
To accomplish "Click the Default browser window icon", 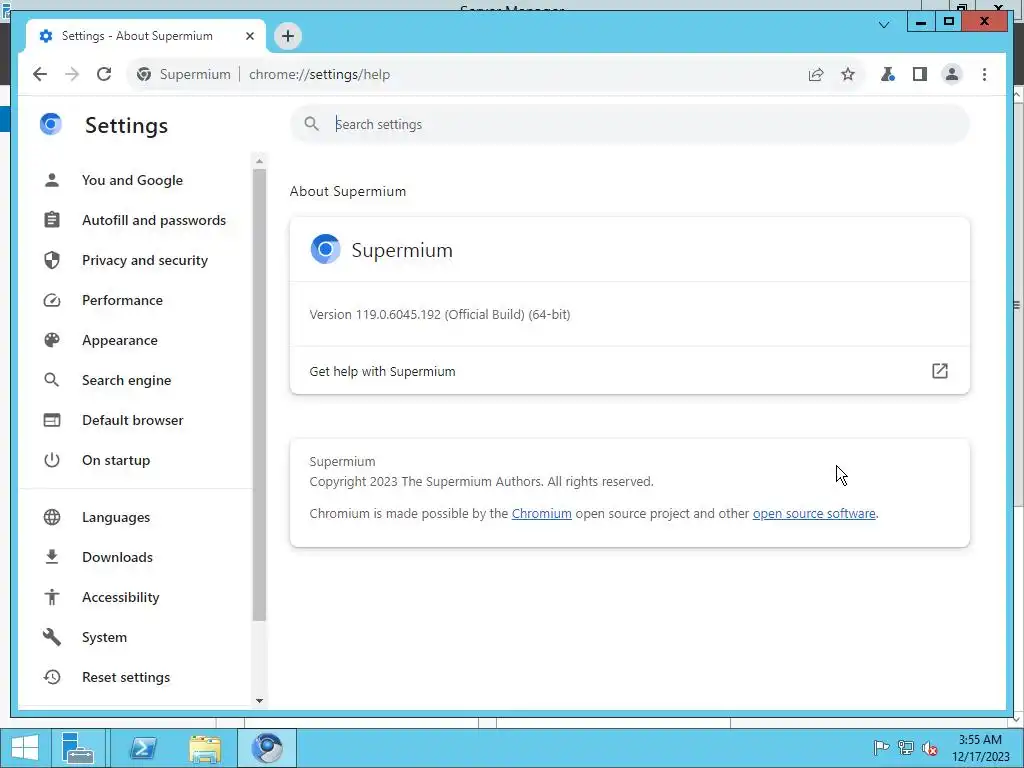I will [52, 420].
